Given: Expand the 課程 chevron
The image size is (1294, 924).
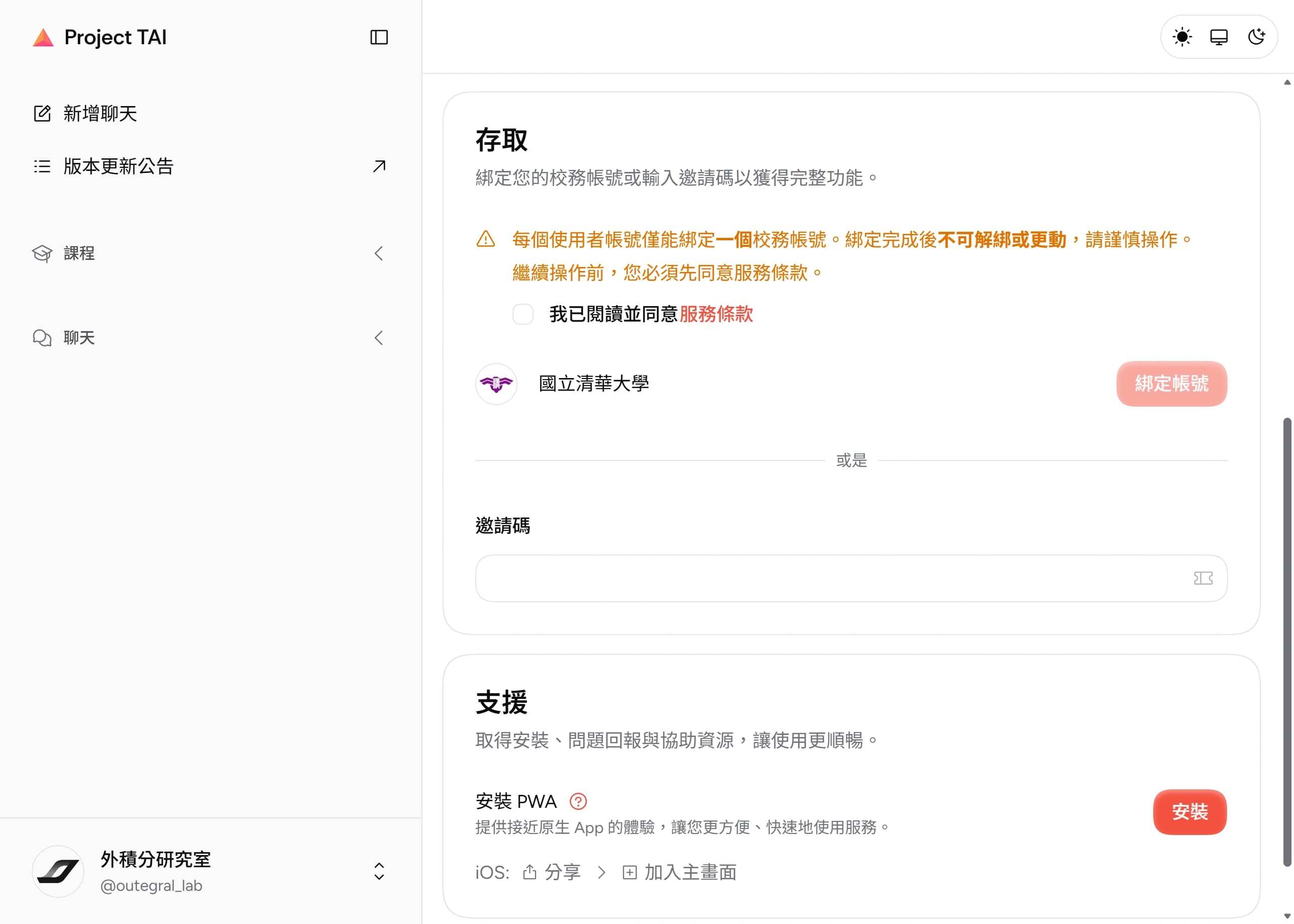Looking at the screenshot, I should (x=379, y=253).
